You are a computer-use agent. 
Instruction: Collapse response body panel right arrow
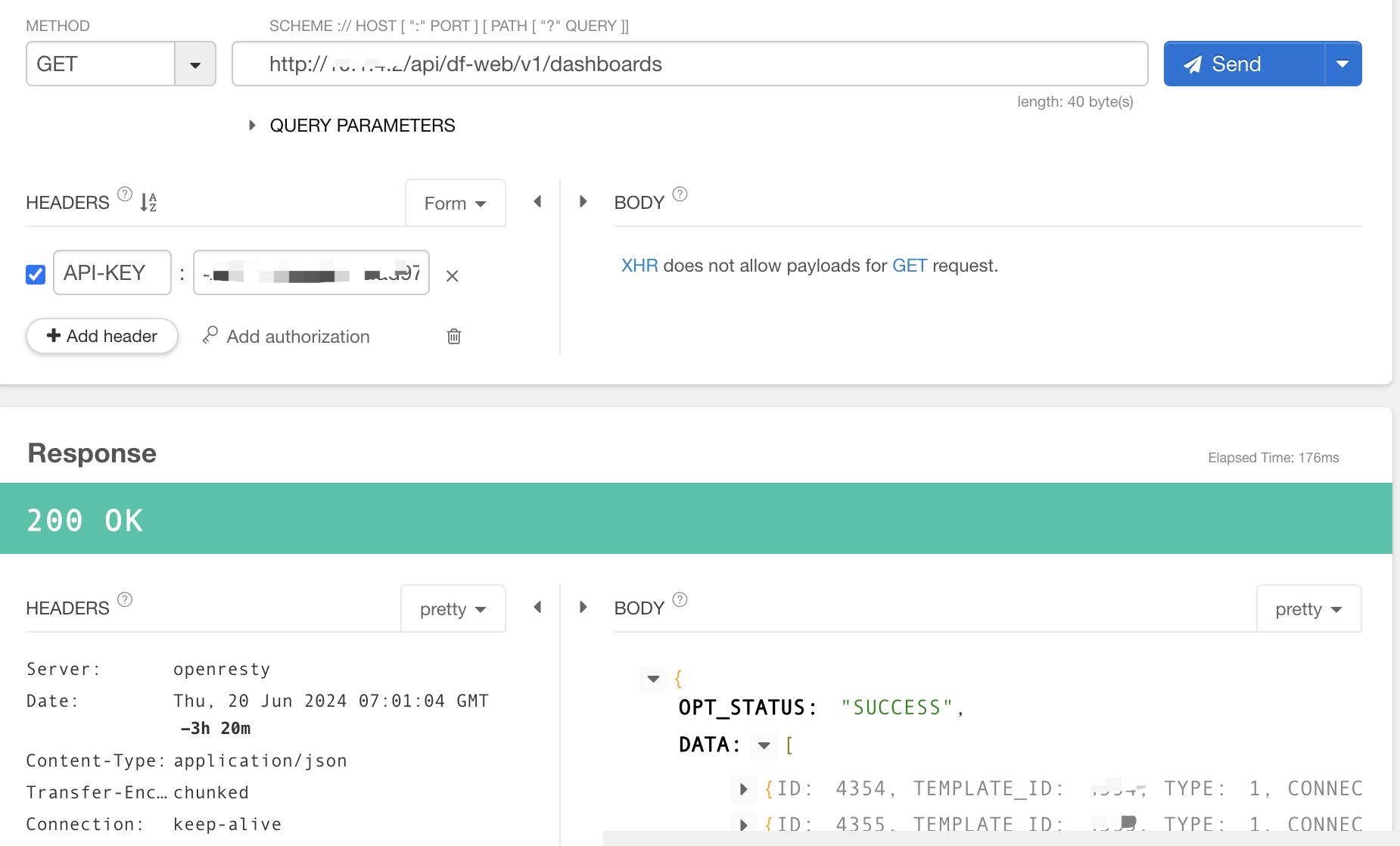pyautogui.click(x=583, y=607)
